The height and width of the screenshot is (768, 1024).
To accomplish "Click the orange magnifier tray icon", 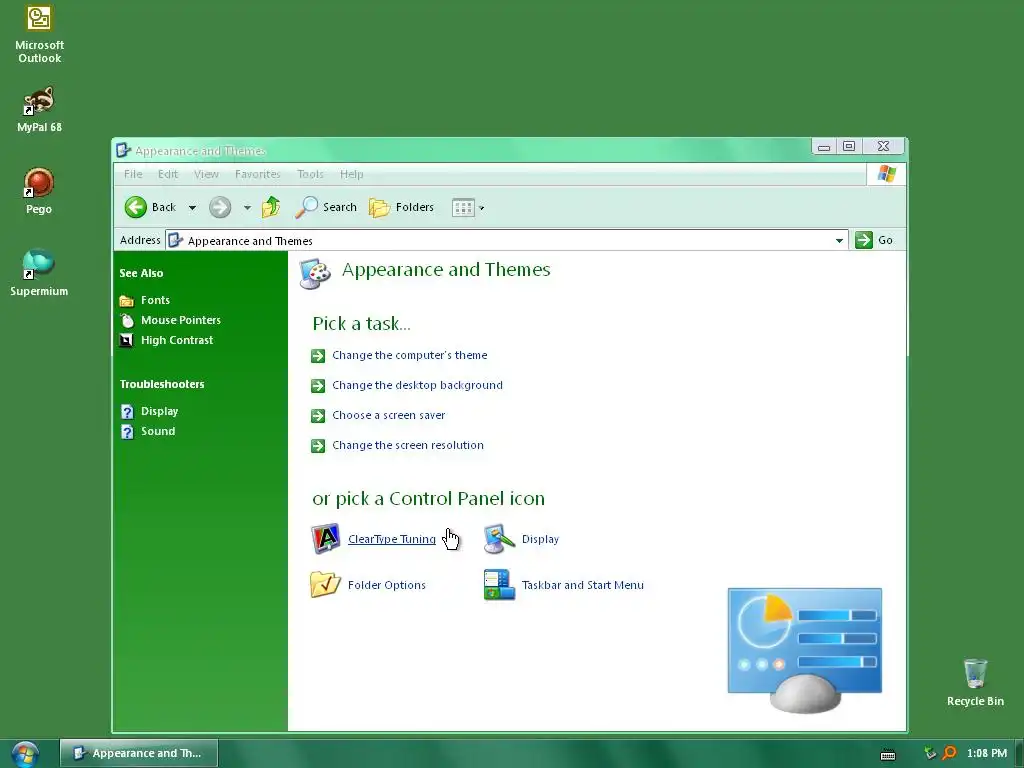I will tap(950, 753).
